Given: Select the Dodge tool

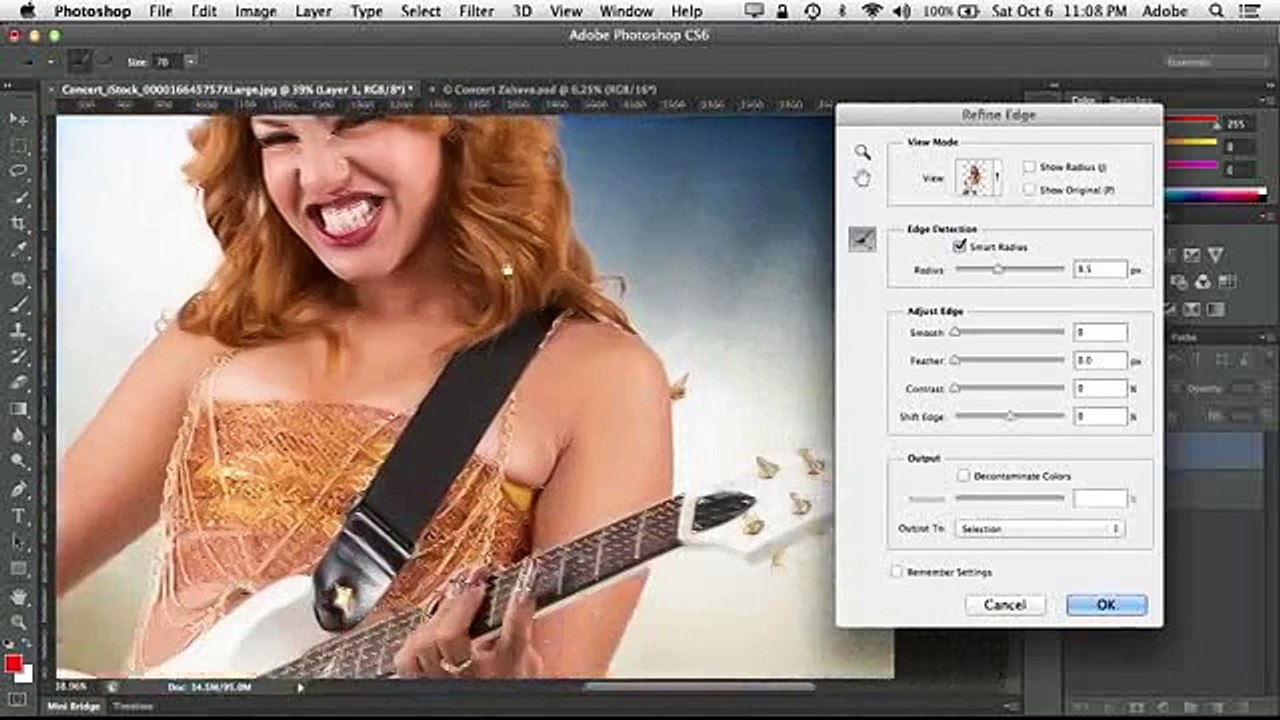Looking at the screenshot, I should pos(18,462).
